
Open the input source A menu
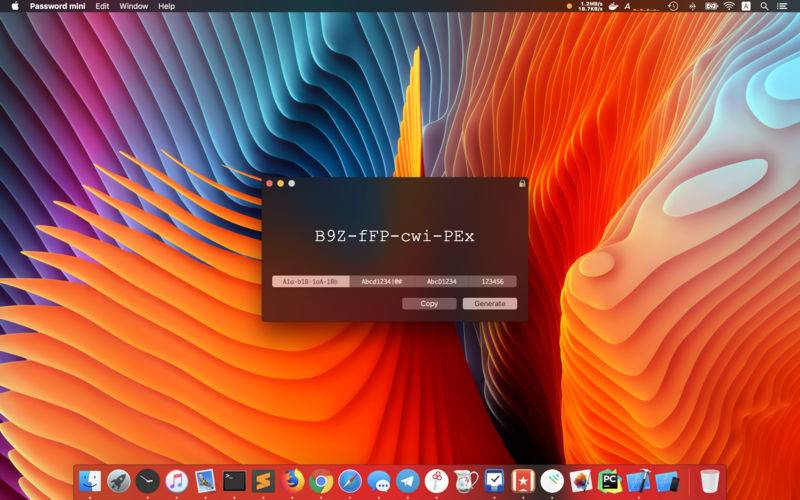(x=746, y=6)
